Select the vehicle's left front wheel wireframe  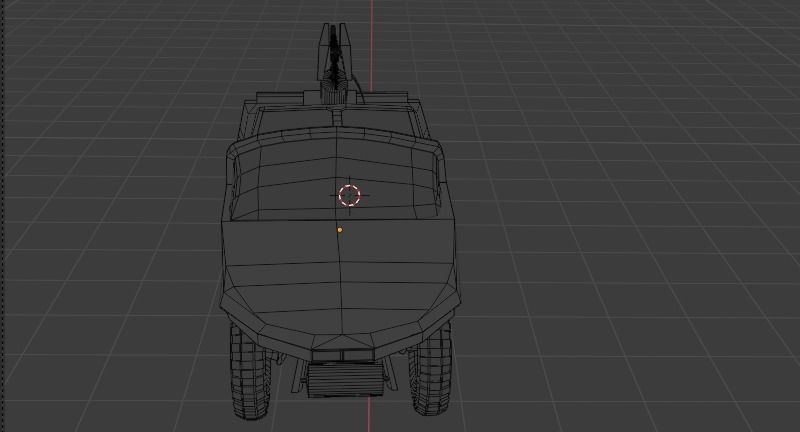pos(249,371)
